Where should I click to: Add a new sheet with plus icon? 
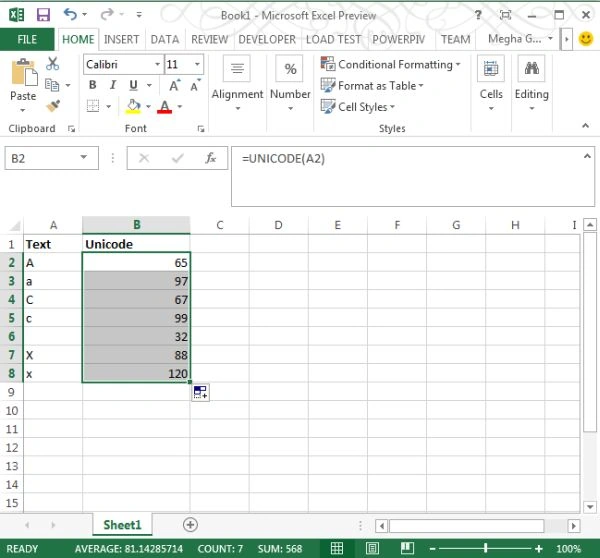pos(190,525)
